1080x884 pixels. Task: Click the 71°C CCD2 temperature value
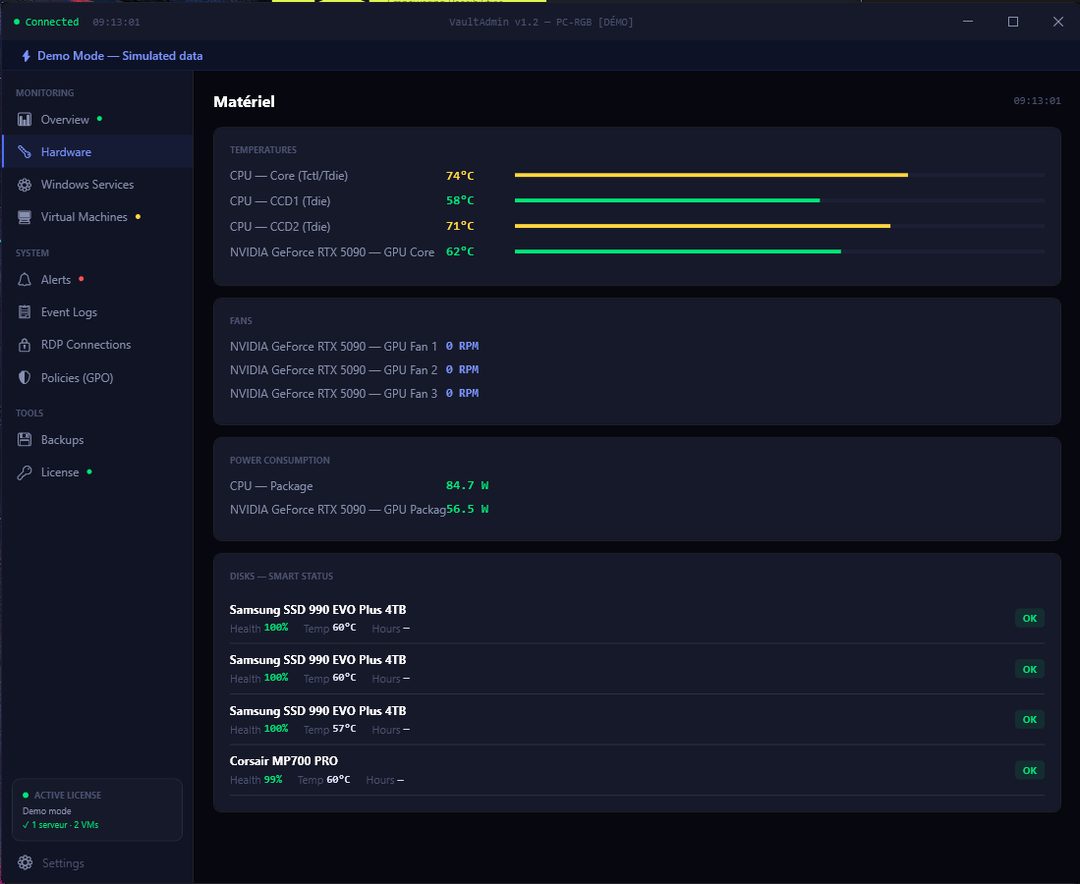click(x=459, y=226)
